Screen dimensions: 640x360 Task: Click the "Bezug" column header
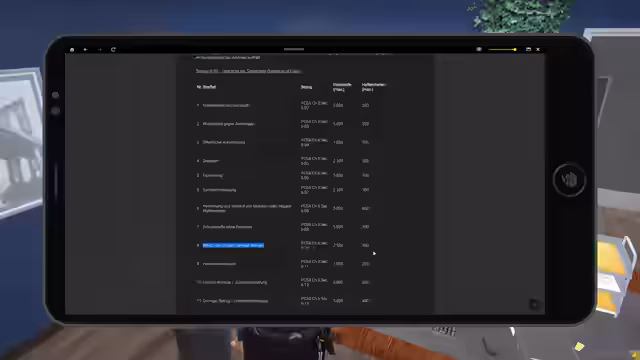coord(307,87)
